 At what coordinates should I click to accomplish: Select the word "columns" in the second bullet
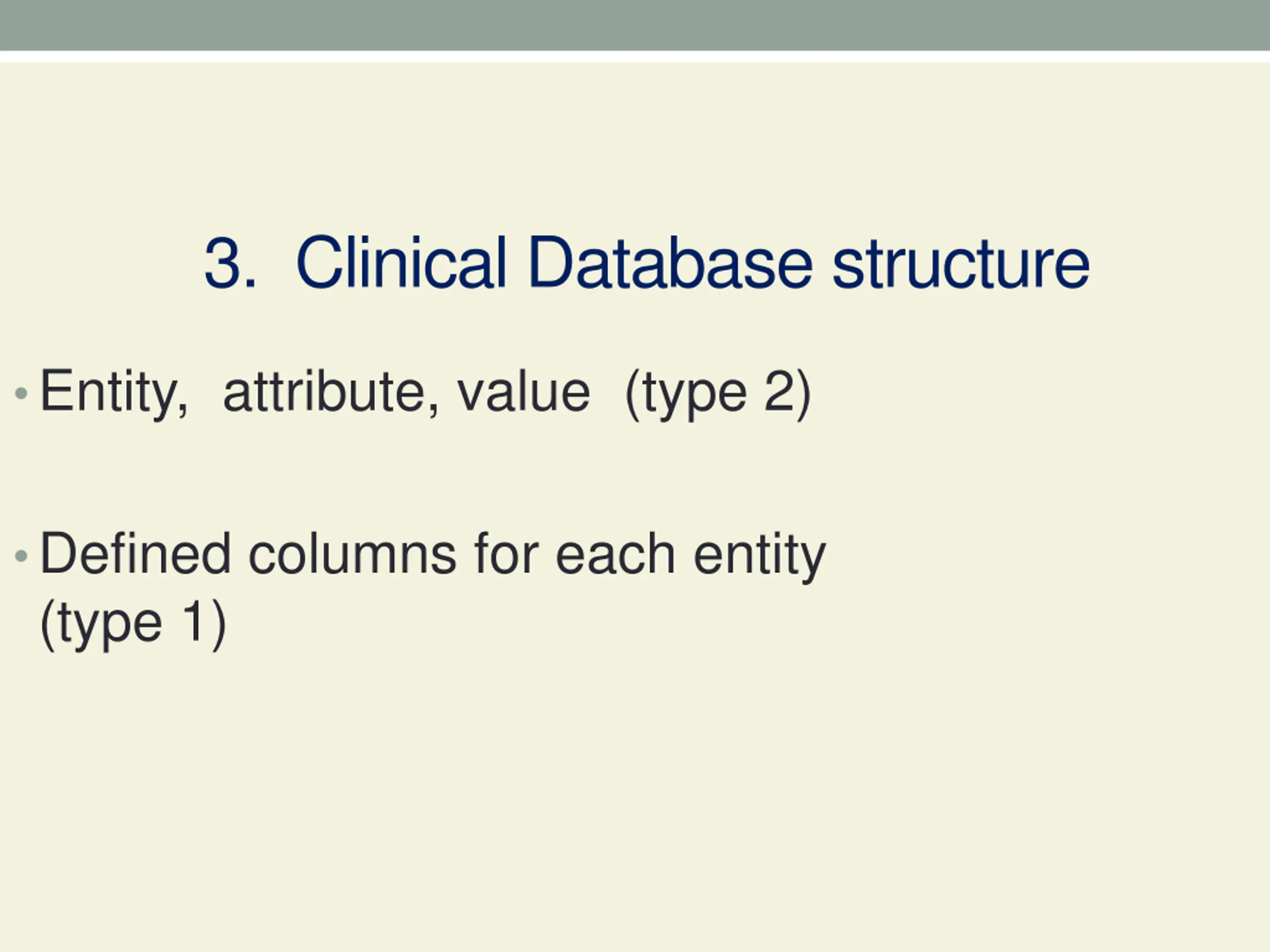tap(353, 553)
